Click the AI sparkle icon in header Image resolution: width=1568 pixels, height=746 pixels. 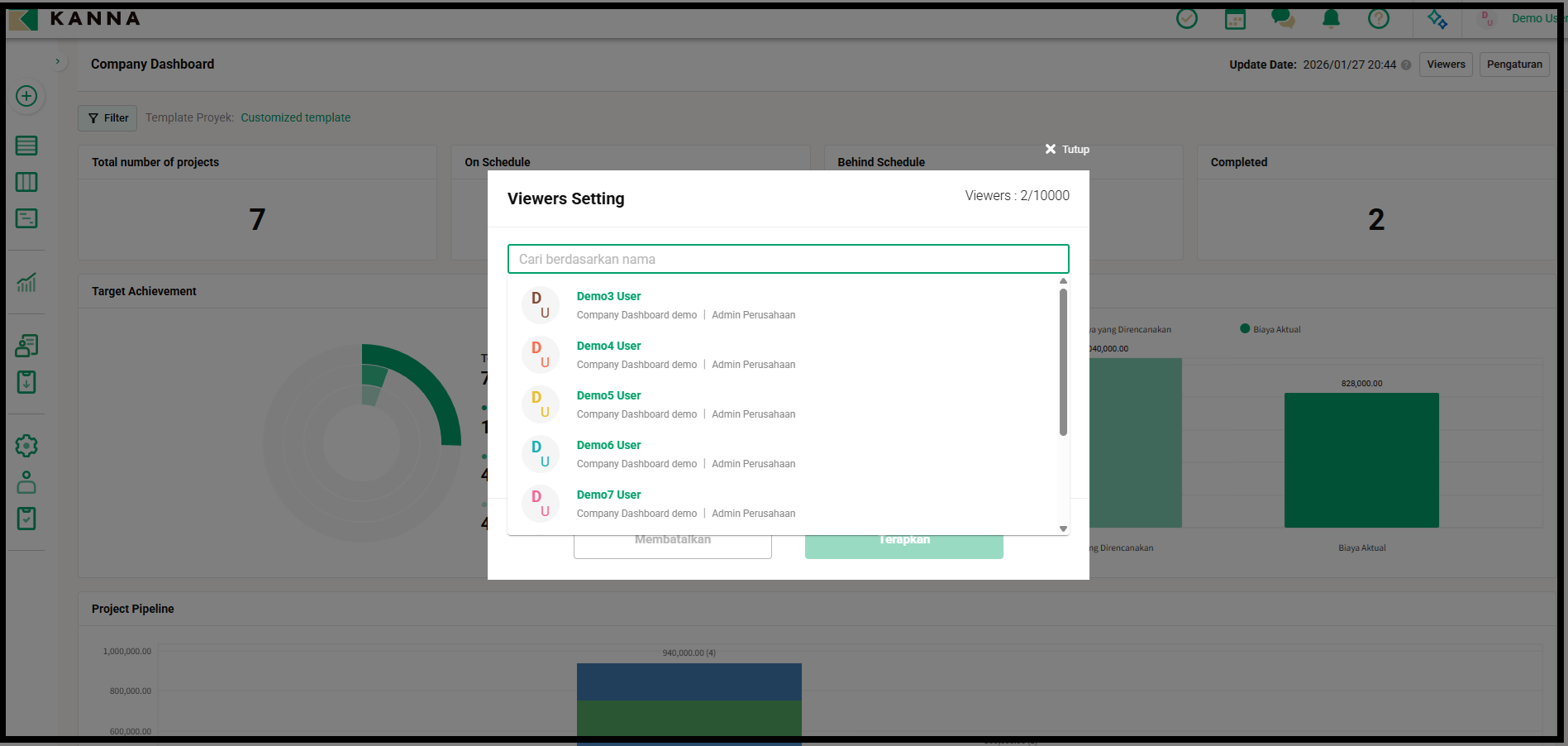click(1437, 19)
